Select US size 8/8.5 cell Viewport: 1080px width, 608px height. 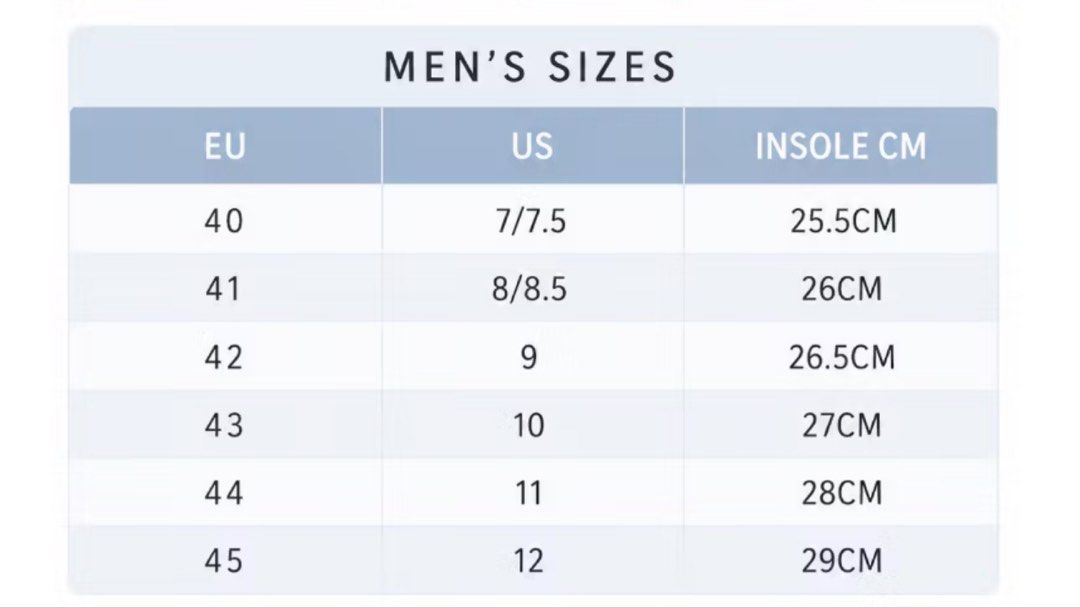(532, 289)
